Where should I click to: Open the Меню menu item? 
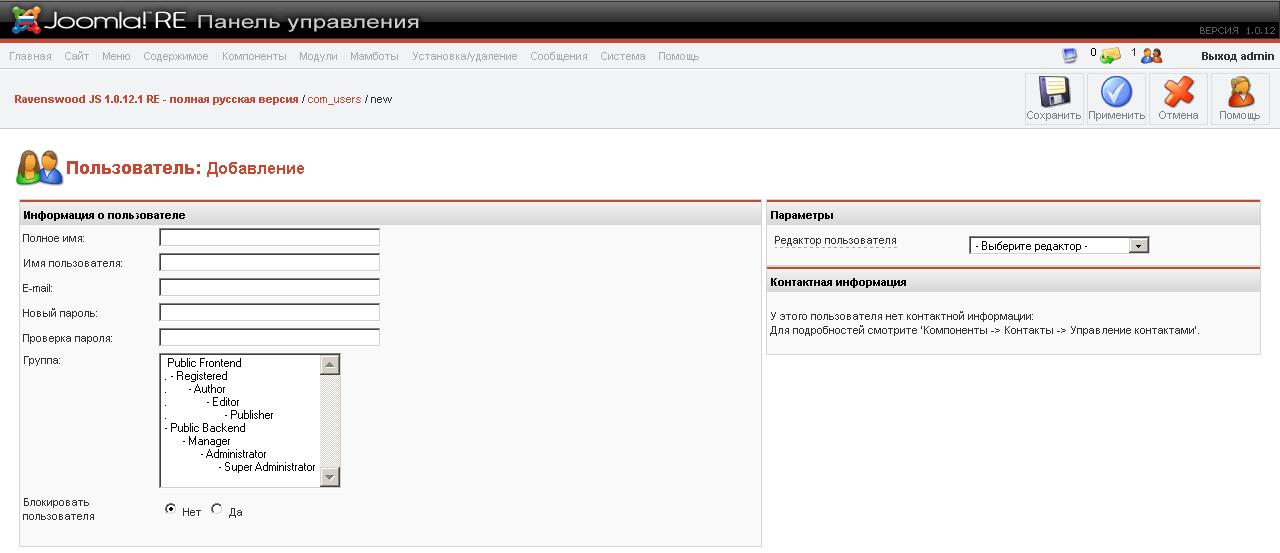click(x=116, y=56)
